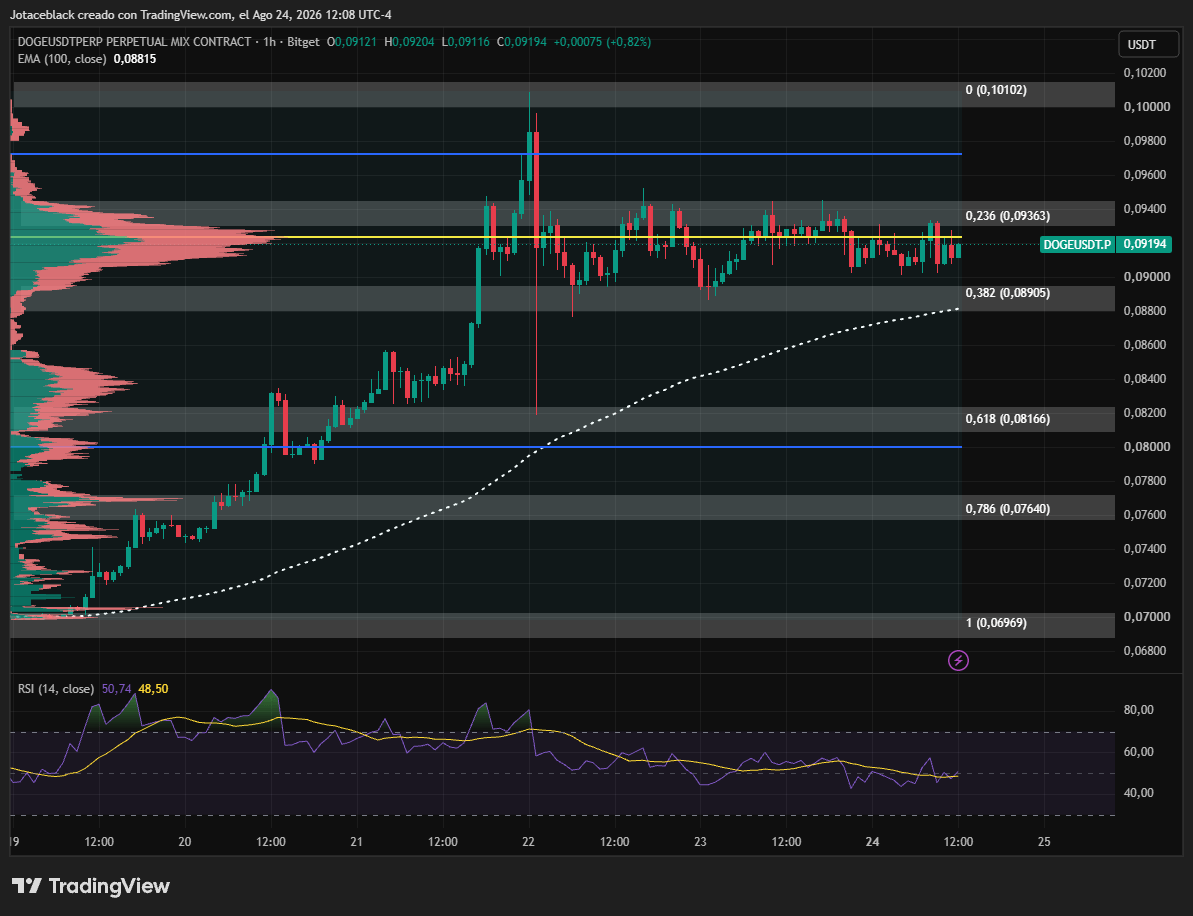Click the RSI moving average value 48,50
This screenshot has height=916, width=1193.
tap(153, 689)
